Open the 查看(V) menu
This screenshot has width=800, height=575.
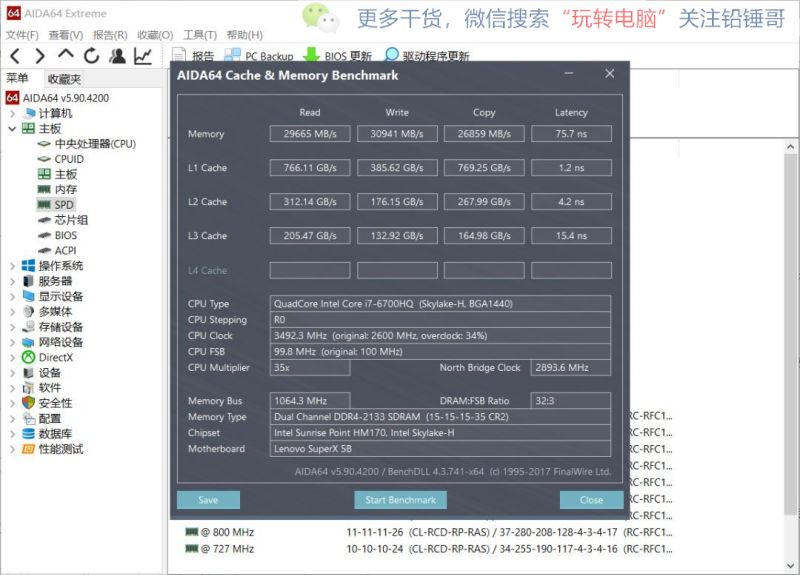(x=66, y=35)
